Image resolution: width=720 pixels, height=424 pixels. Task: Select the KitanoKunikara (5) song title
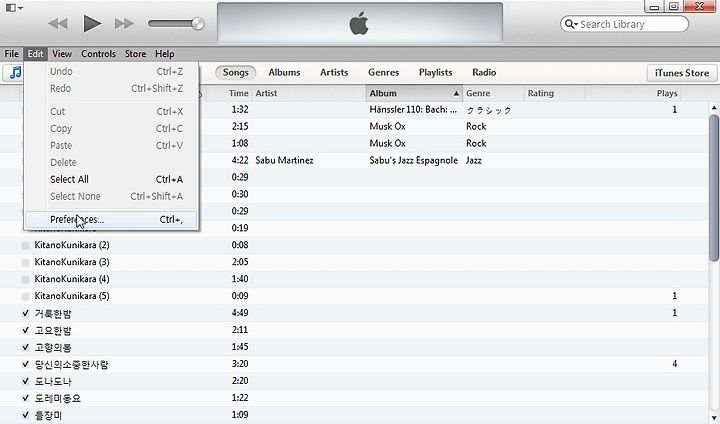coord(72,296)
